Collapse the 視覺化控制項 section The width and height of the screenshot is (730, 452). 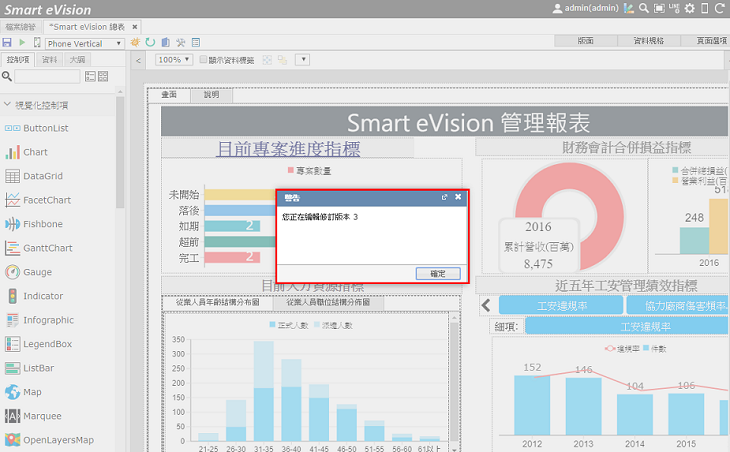(x=7, y=105)
